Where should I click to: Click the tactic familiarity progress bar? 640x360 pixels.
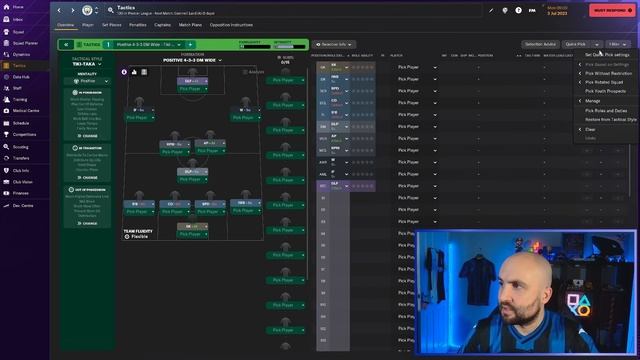pyautogui.click(x=255, y=47)
